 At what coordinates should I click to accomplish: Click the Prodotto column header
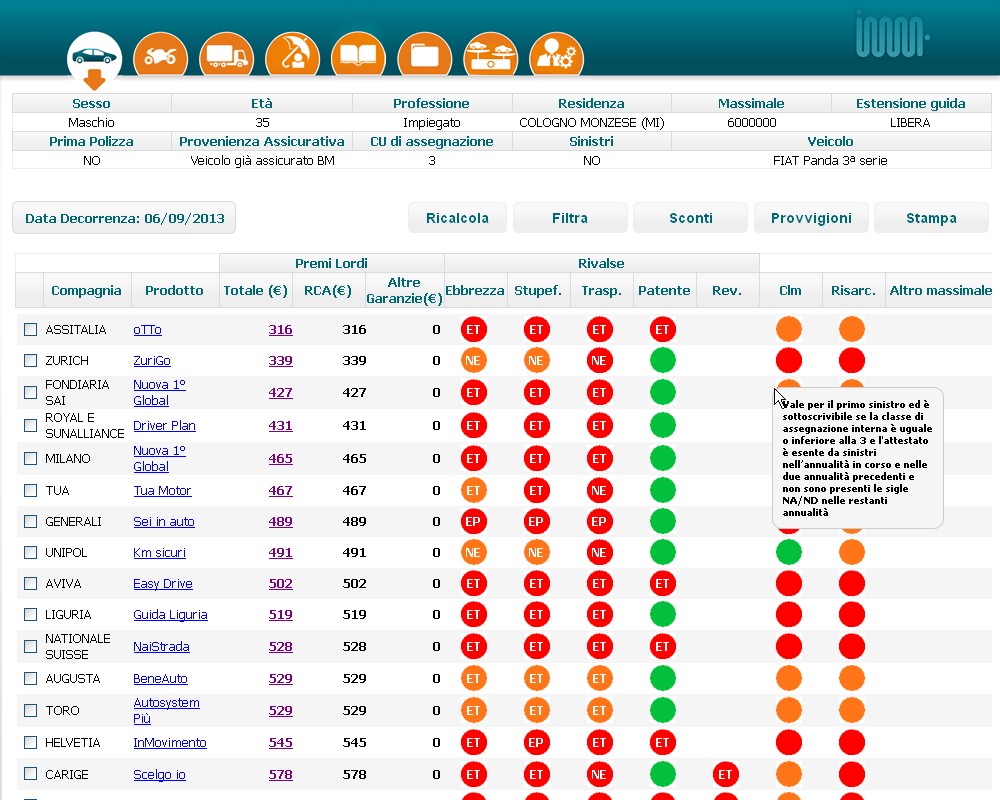pyautogui.click(x=174, y=290)
